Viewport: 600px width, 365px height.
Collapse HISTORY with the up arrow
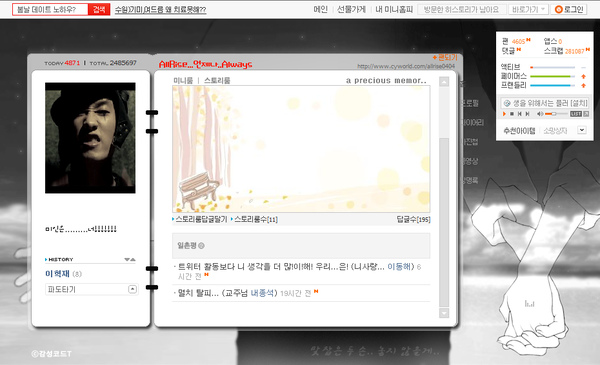point(133,259)
